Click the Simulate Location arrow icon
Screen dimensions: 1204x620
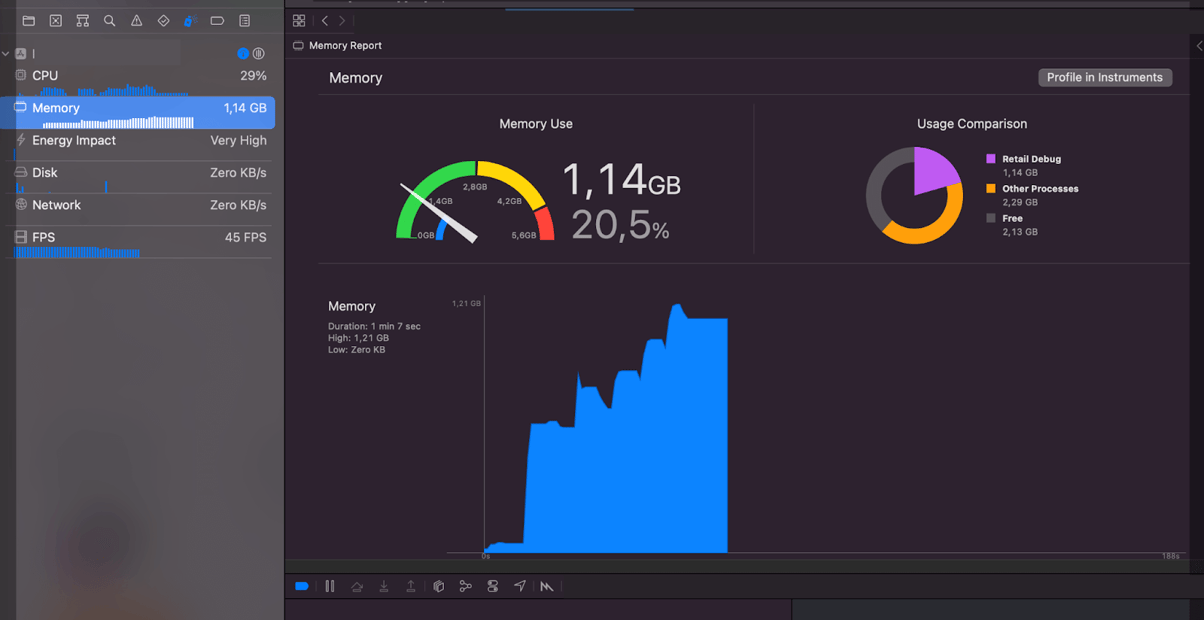(x=520, y=586)
